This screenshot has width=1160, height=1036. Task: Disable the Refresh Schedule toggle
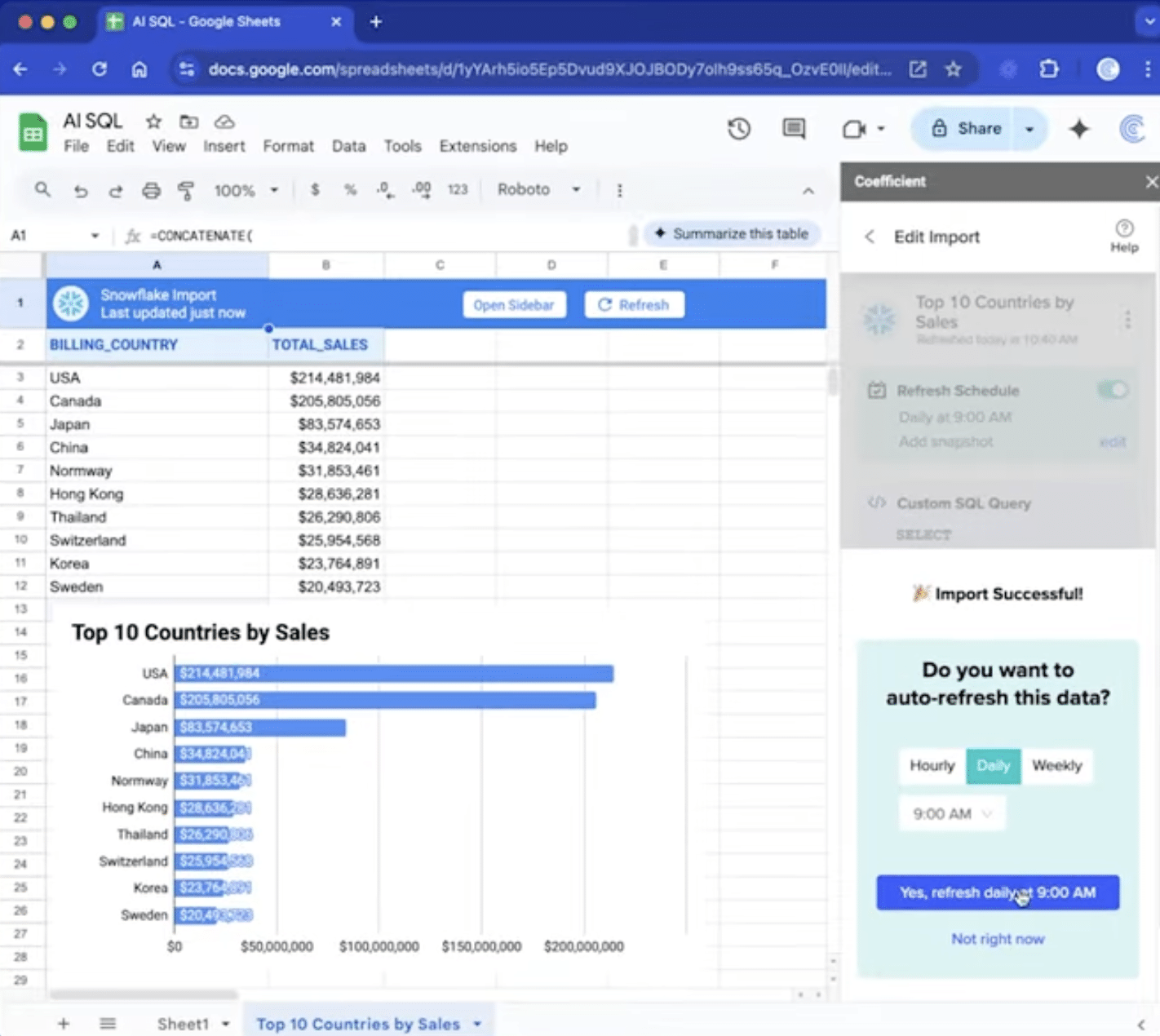click(1113, 390)
